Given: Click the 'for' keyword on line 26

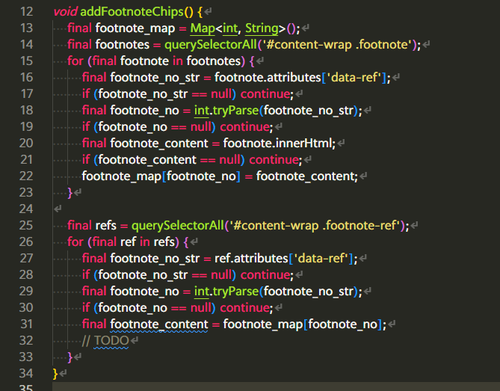Looking at the screenshot, I should coord(75,242).
